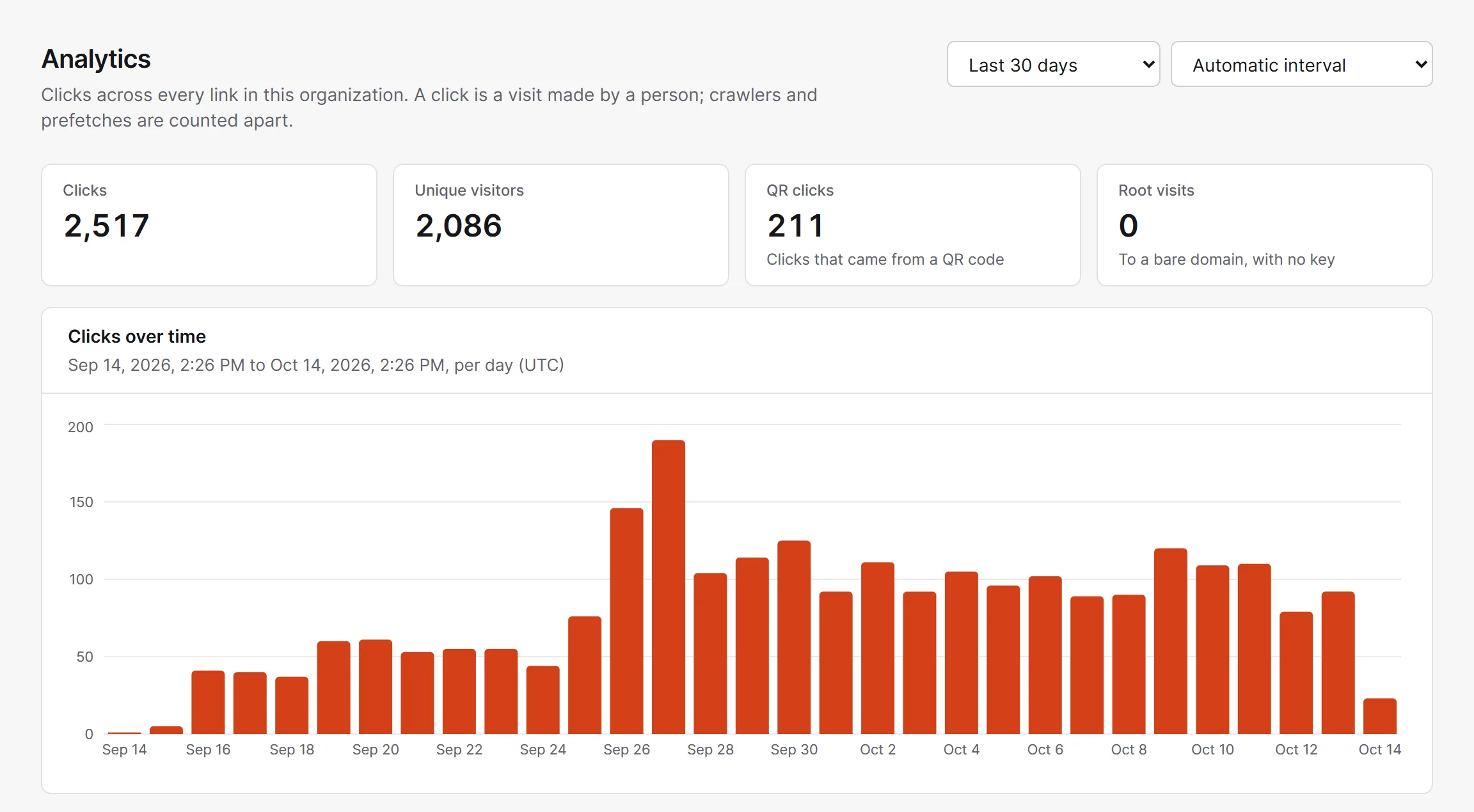Click the Oct 14 bar in chart
This screenshot has width=1474, height=812.
[x=1380, y=716]
